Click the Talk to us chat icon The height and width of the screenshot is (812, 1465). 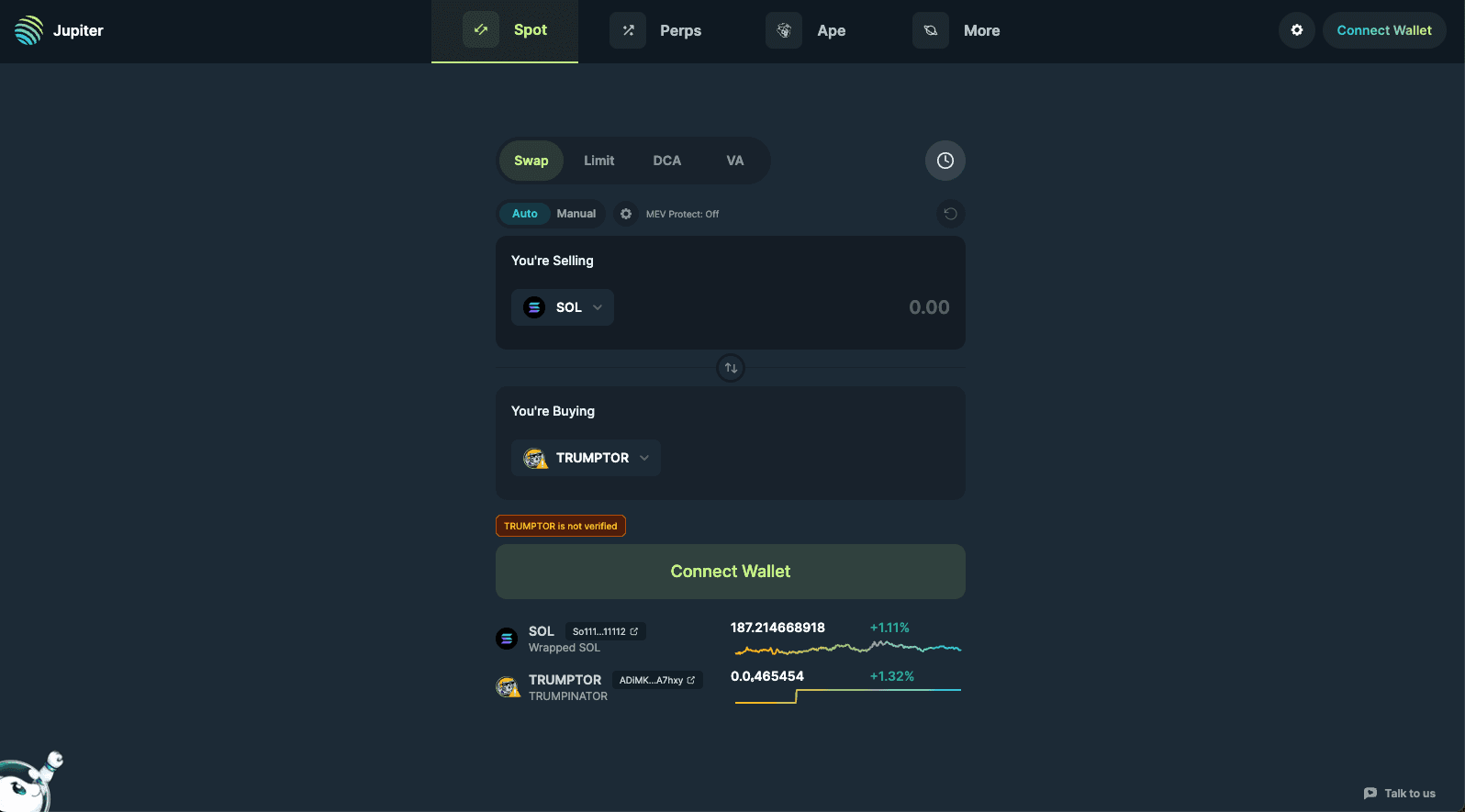[x=1370, y=794]
